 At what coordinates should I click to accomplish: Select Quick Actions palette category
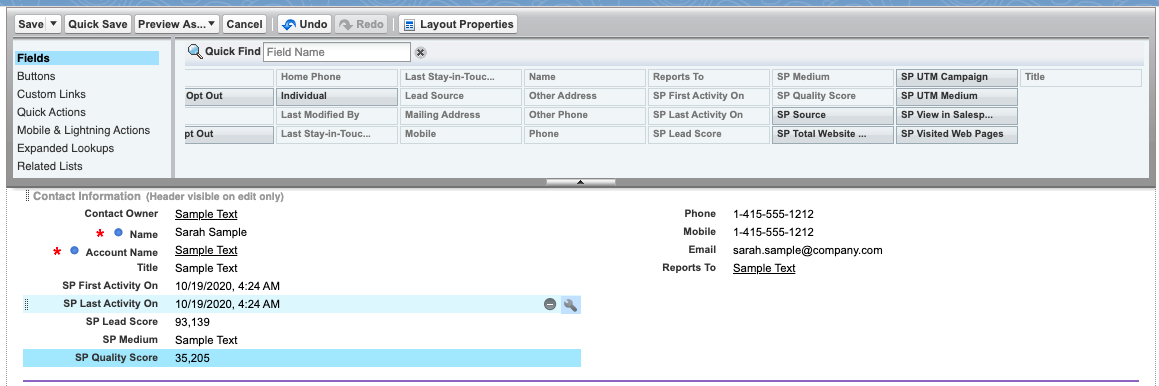click(51, 112)
